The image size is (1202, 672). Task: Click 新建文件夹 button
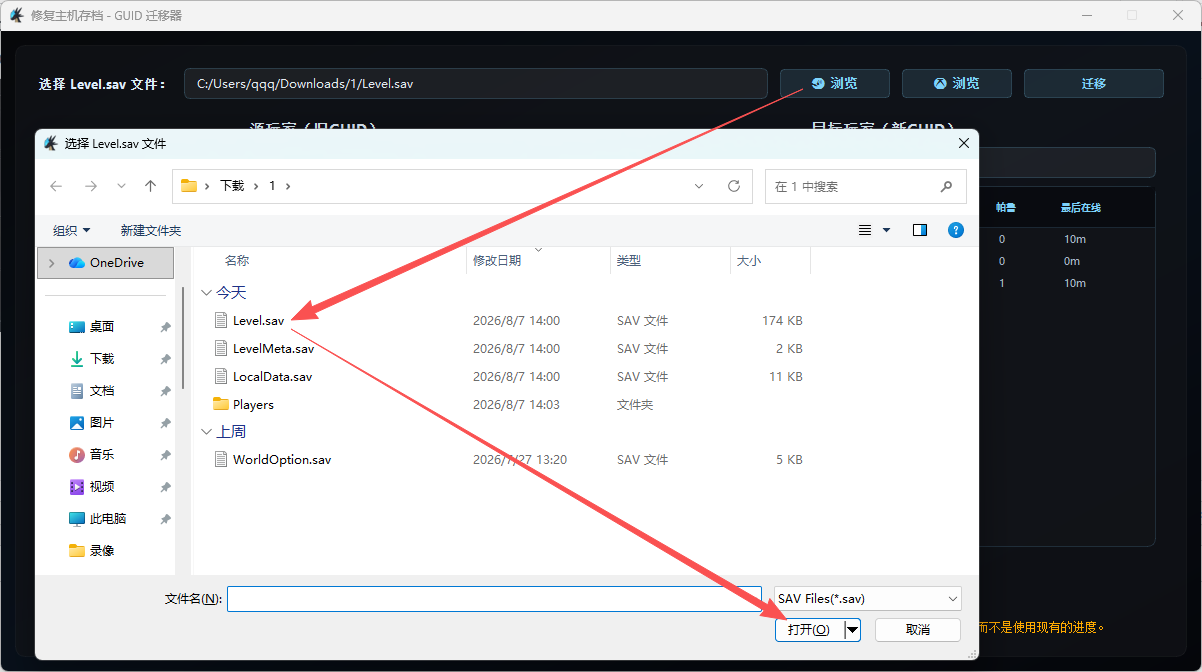click(x=151, y=230)
